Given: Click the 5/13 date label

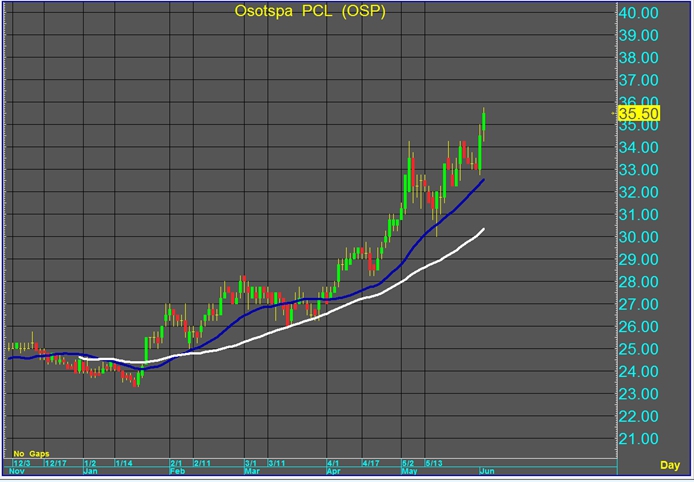Looking at the screenshot, I should tap(434, 463).
